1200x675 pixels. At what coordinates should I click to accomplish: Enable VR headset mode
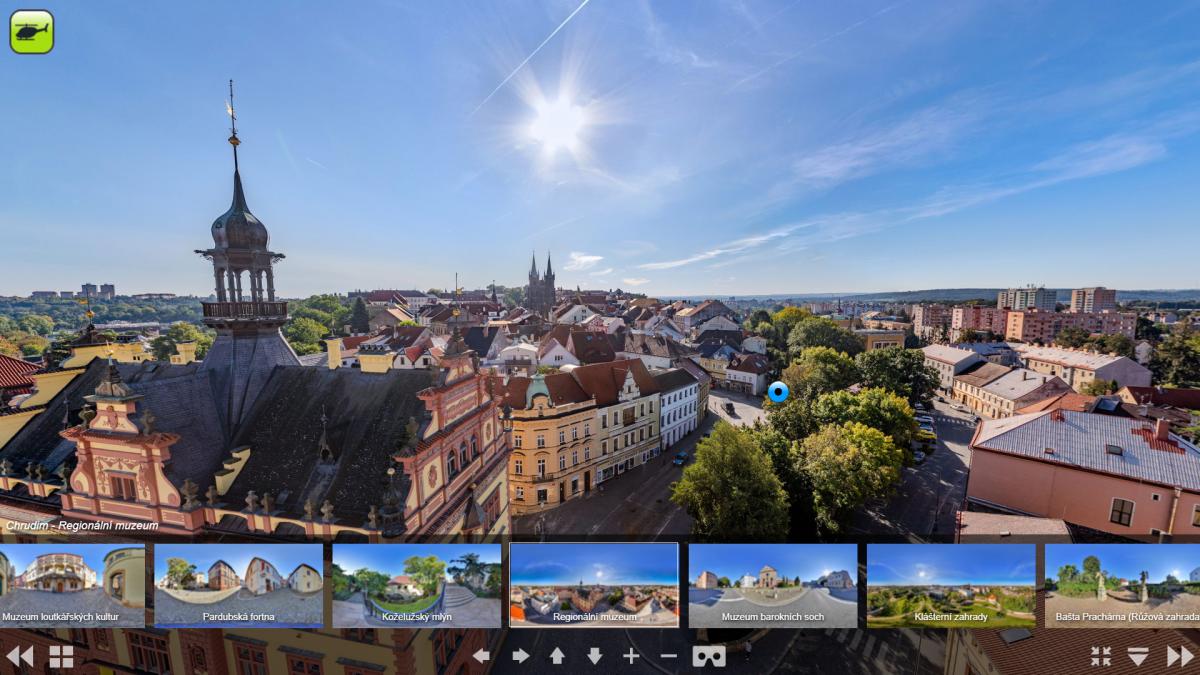coord(709,656)
